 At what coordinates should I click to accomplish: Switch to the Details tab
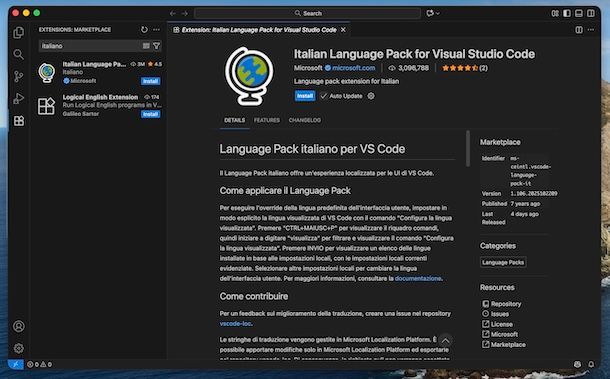click(235, 120)
